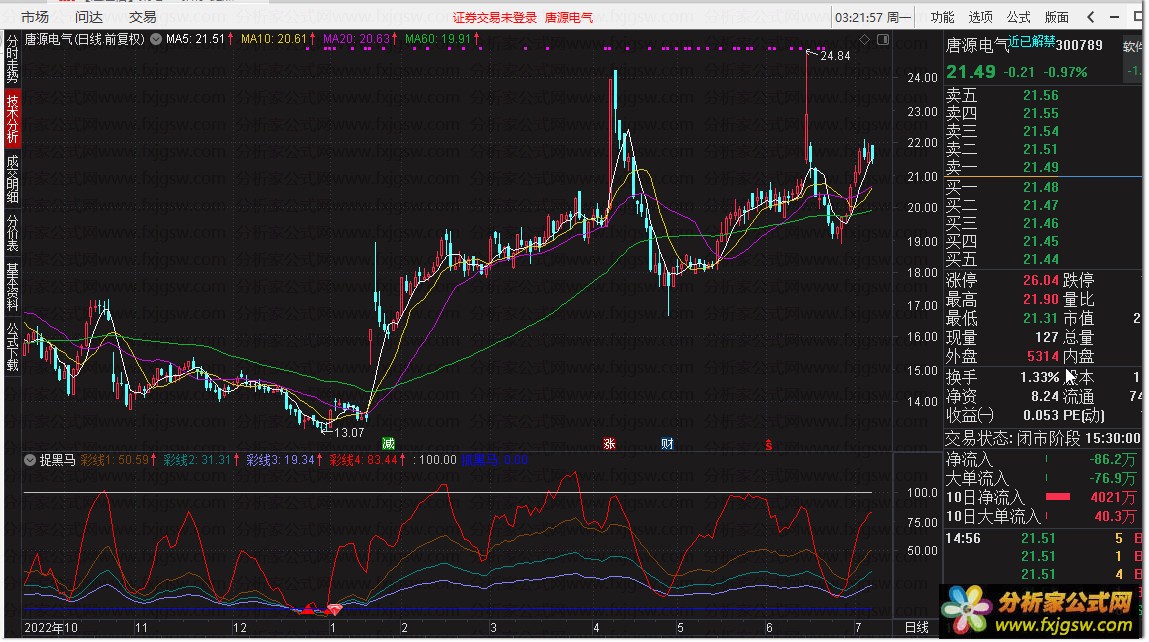Click MA20: 20.63 legend label

pyautogui.click(x=356, y=39)
